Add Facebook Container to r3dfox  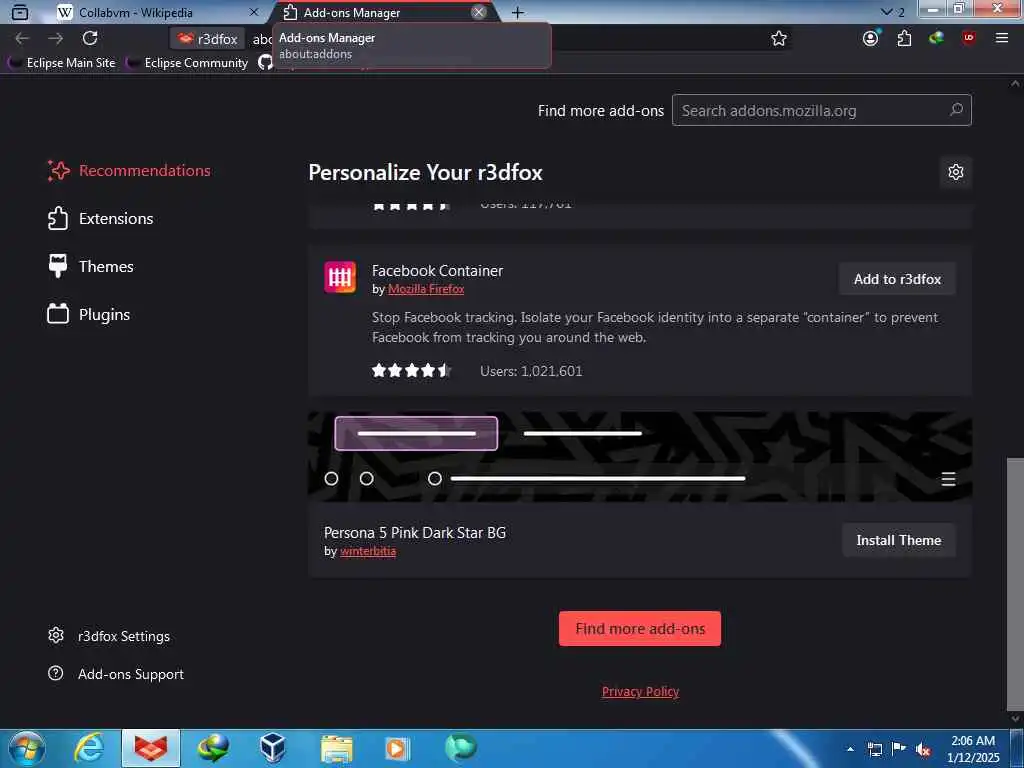tap(897, 279)
